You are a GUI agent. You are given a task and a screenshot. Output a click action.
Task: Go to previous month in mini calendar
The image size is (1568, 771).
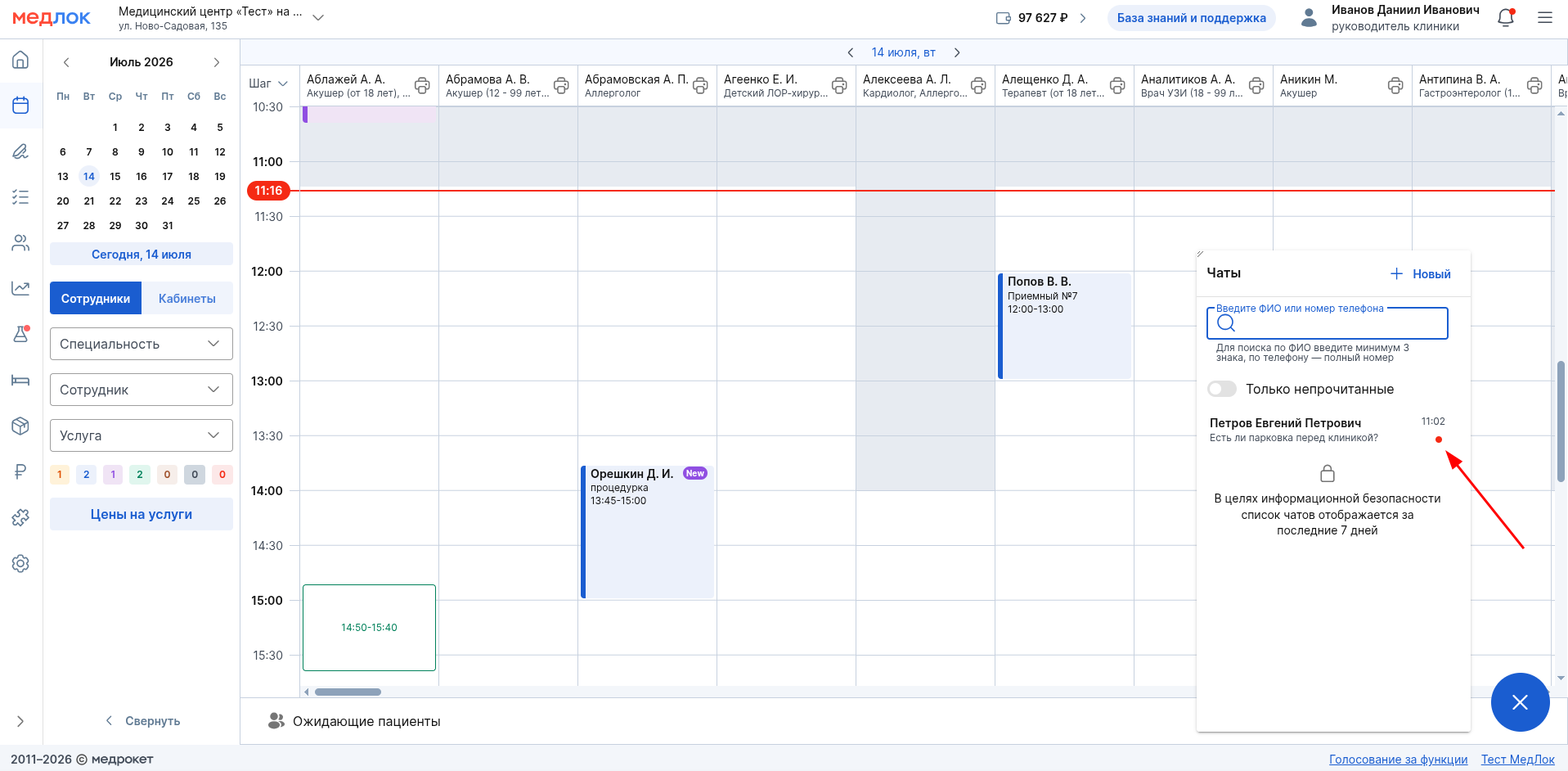coord(66,62)
